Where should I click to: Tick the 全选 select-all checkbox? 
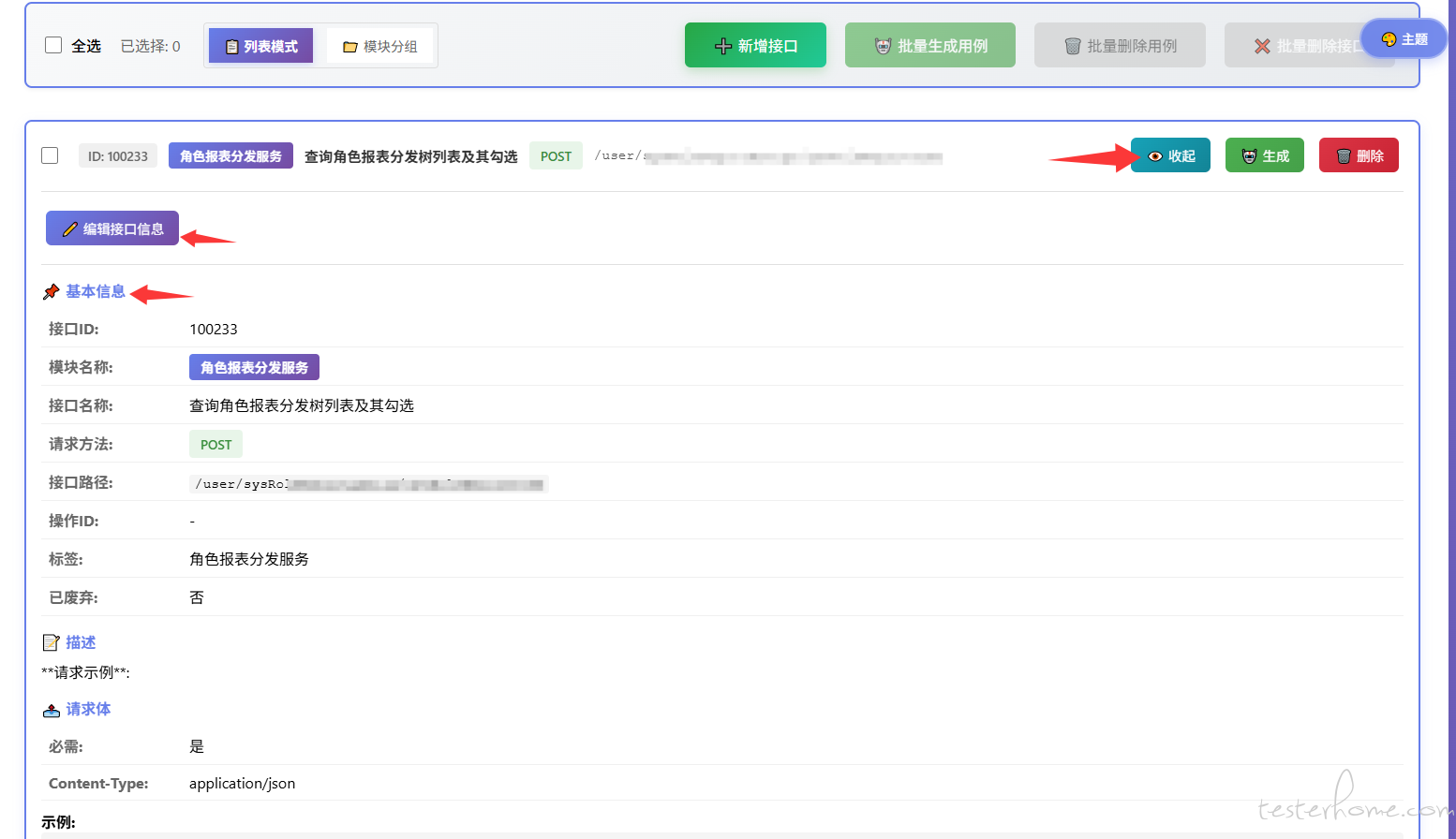pyautogui.click(x=53, y=45)
